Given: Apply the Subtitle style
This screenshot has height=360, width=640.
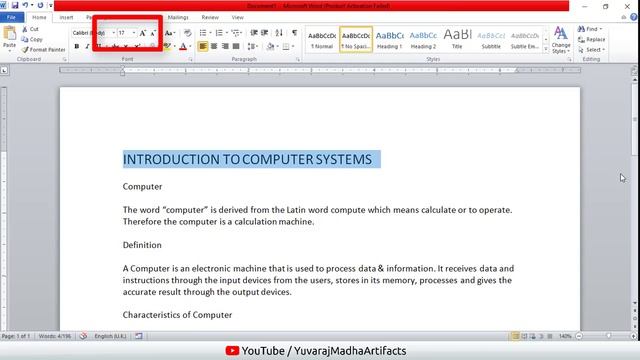Looking at the screenshot, I should click(491, 40).
